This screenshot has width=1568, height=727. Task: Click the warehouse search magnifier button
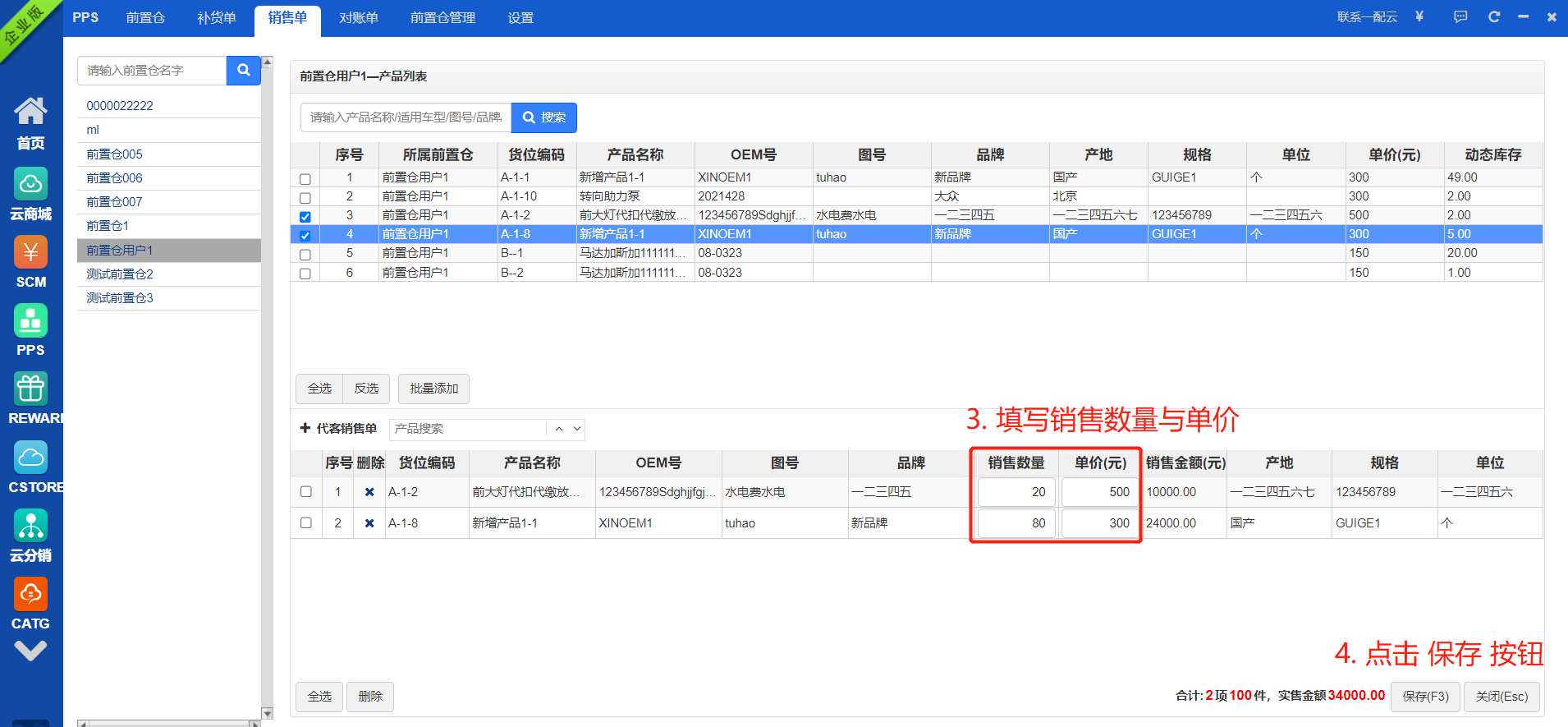(243, 71)
